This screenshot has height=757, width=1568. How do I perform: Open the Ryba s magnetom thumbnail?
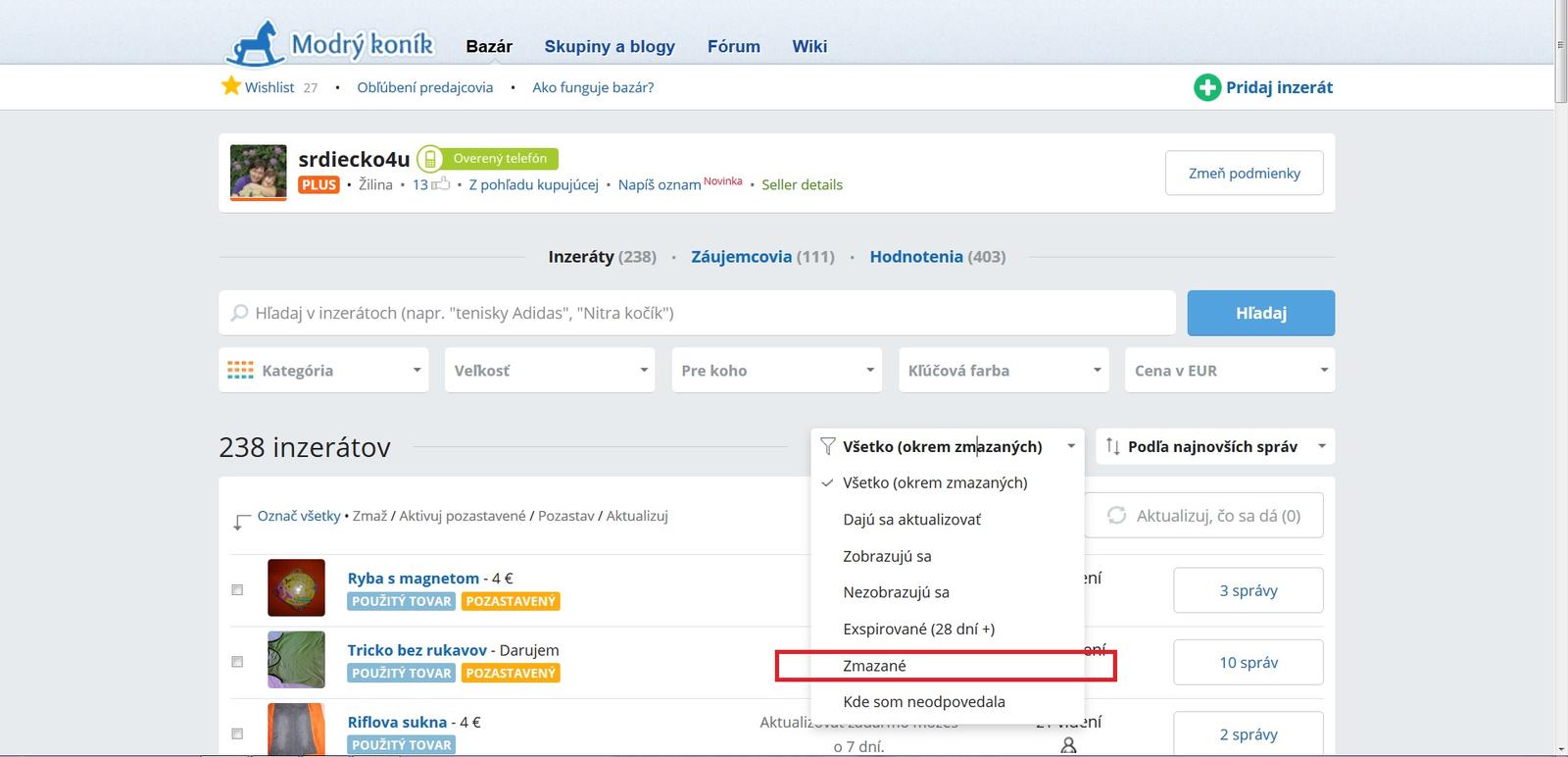point(296,588)
